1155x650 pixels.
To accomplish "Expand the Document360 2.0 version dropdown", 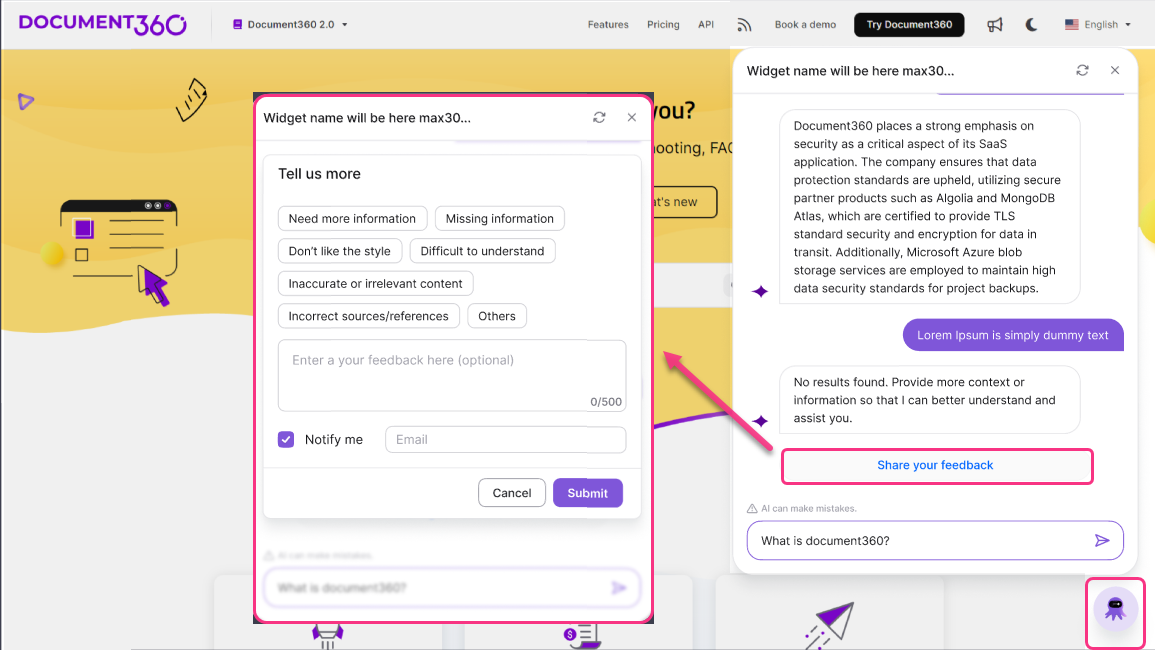I will coord(290,24).
